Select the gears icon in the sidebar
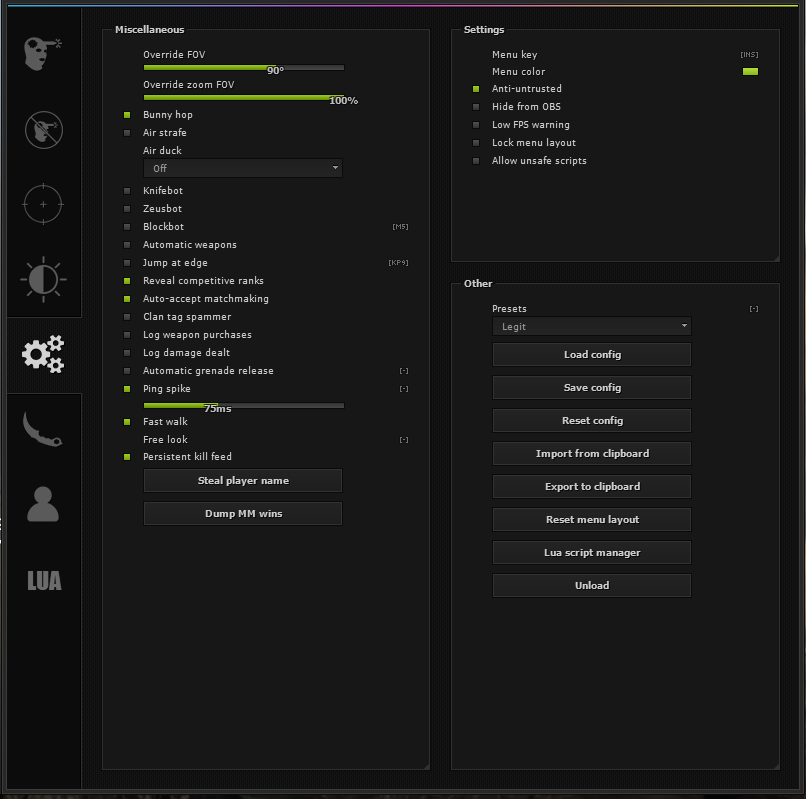The width and height of the screenshot is (806, 799). [43, 355]
